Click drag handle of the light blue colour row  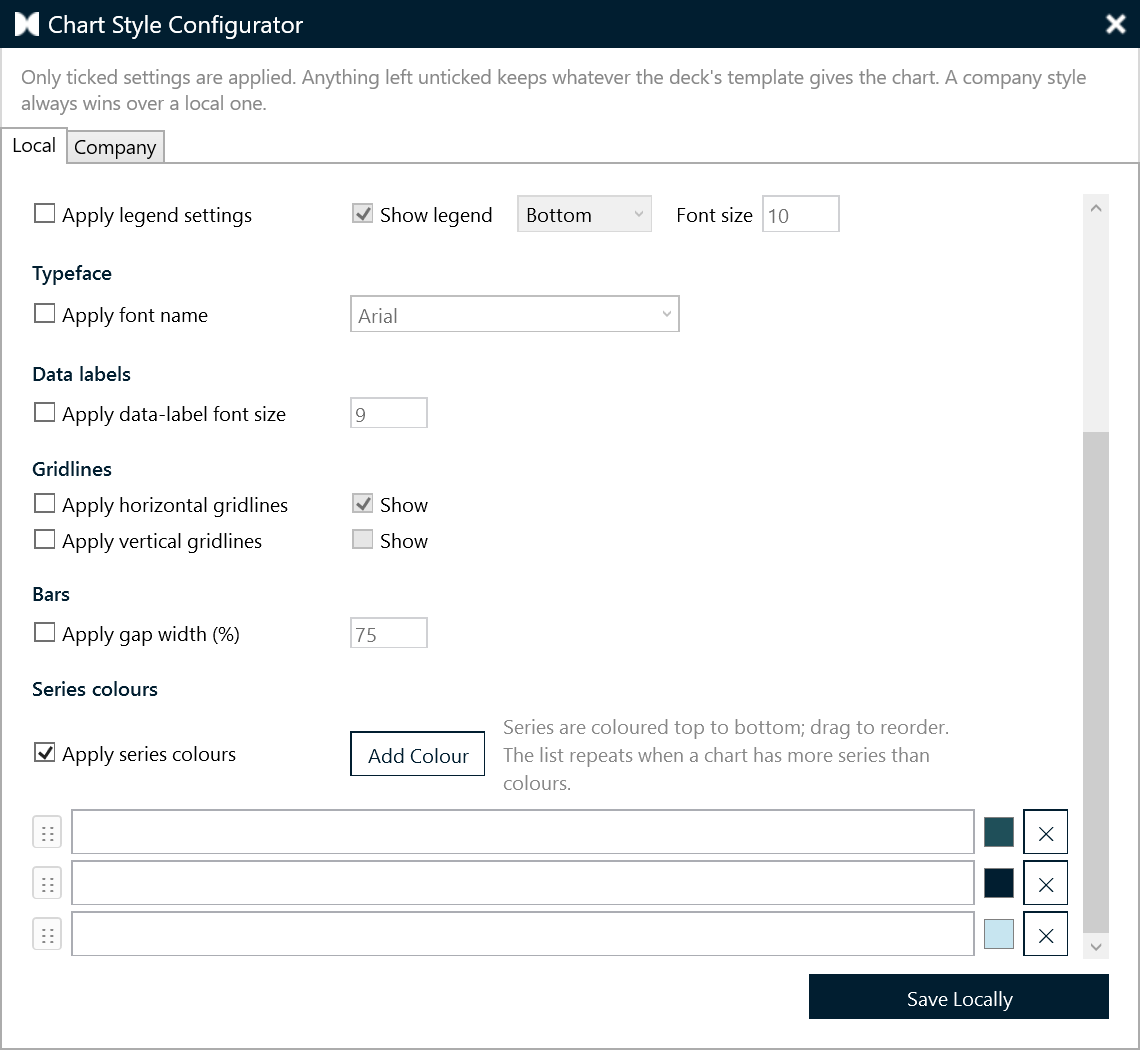pos(47,934)
